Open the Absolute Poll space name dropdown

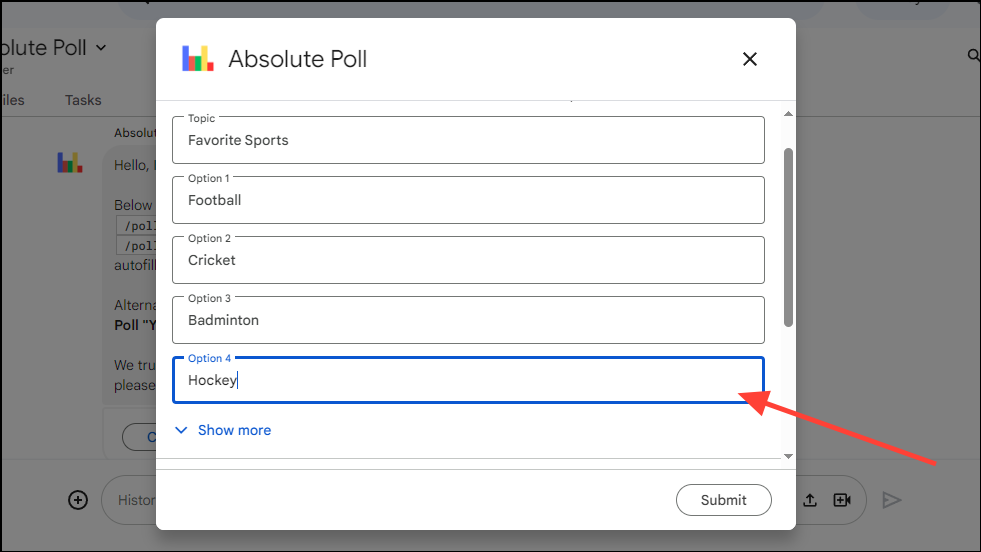click(100, 47)
